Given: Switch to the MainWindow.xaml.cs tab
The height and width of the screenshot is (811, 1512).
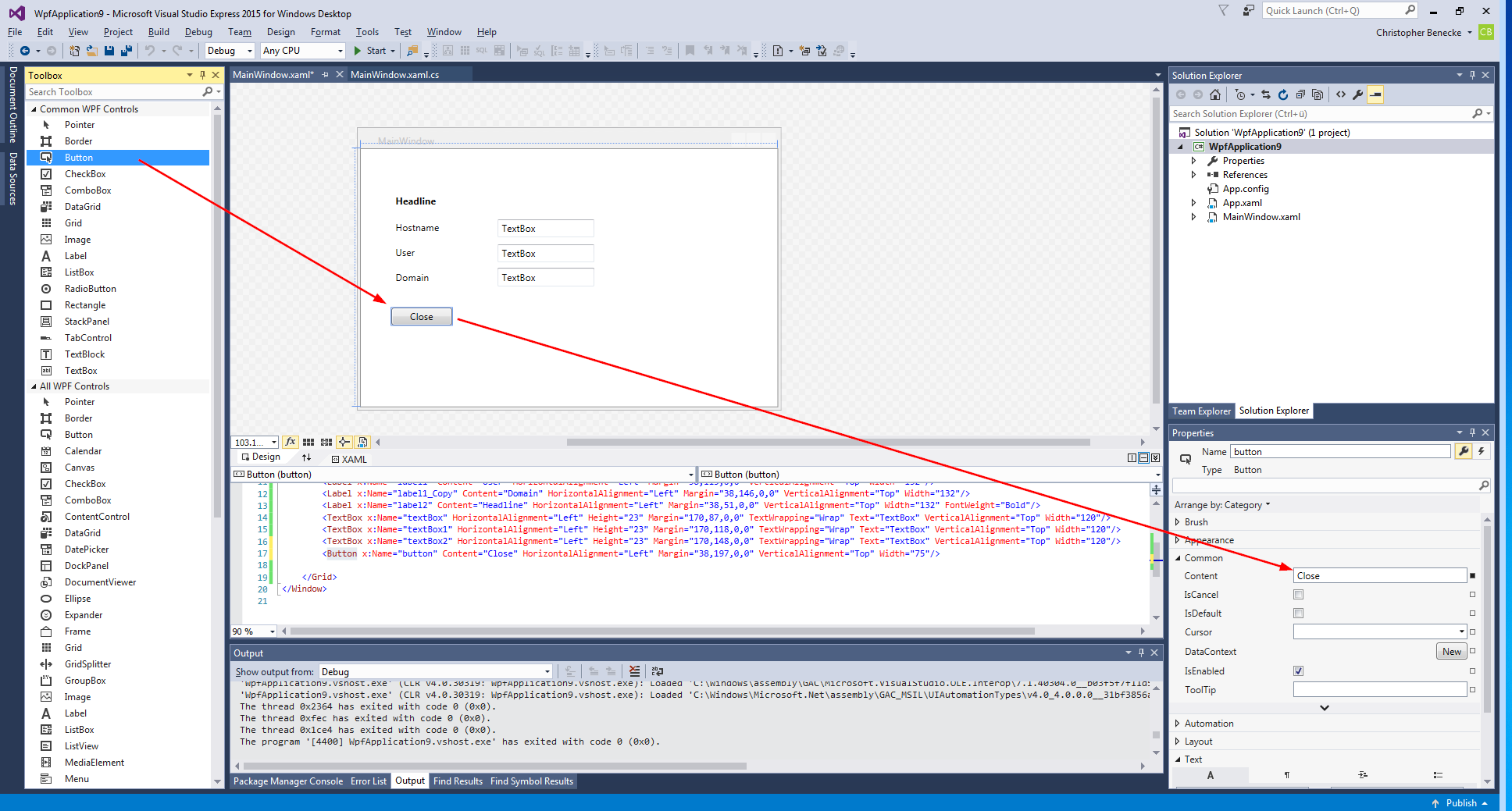Looking at the screenshot, I should point(394,75).
